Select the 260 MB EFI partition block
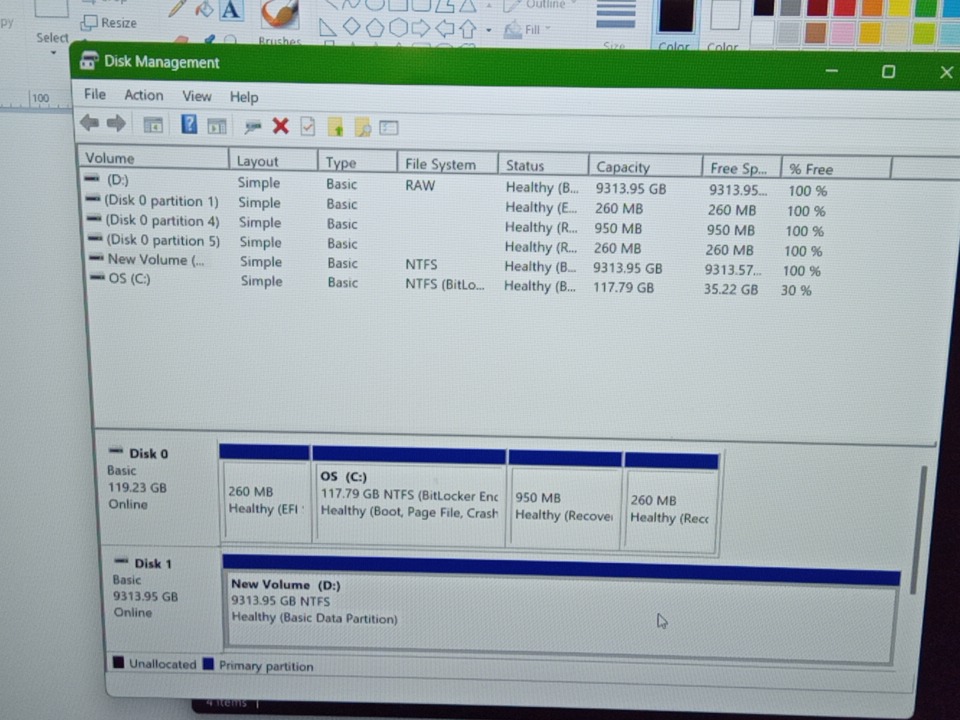960x720 pixels. tap(264, 493)
